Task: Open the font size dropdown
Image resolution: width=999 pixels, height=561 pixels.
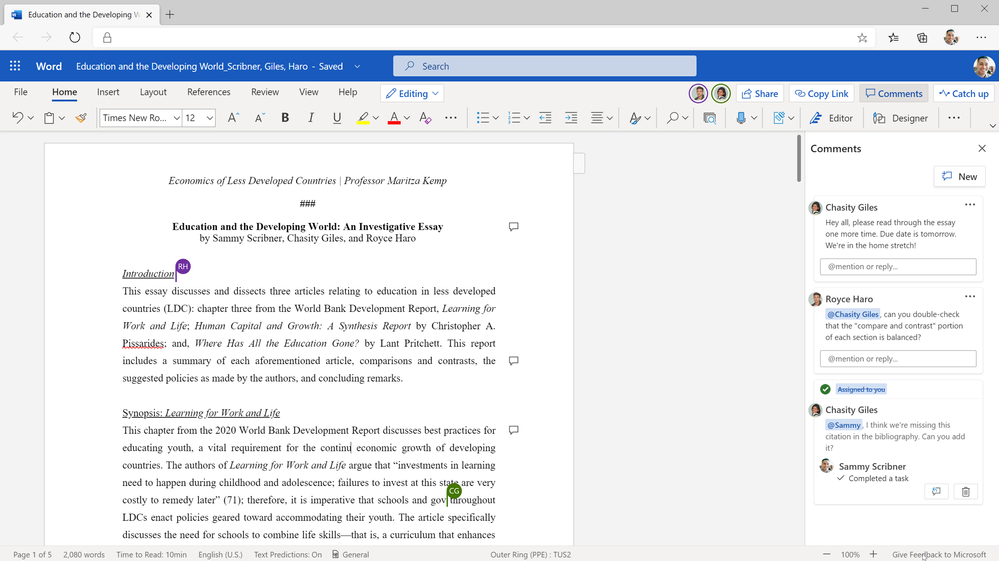Action: [x=210, y=118]
